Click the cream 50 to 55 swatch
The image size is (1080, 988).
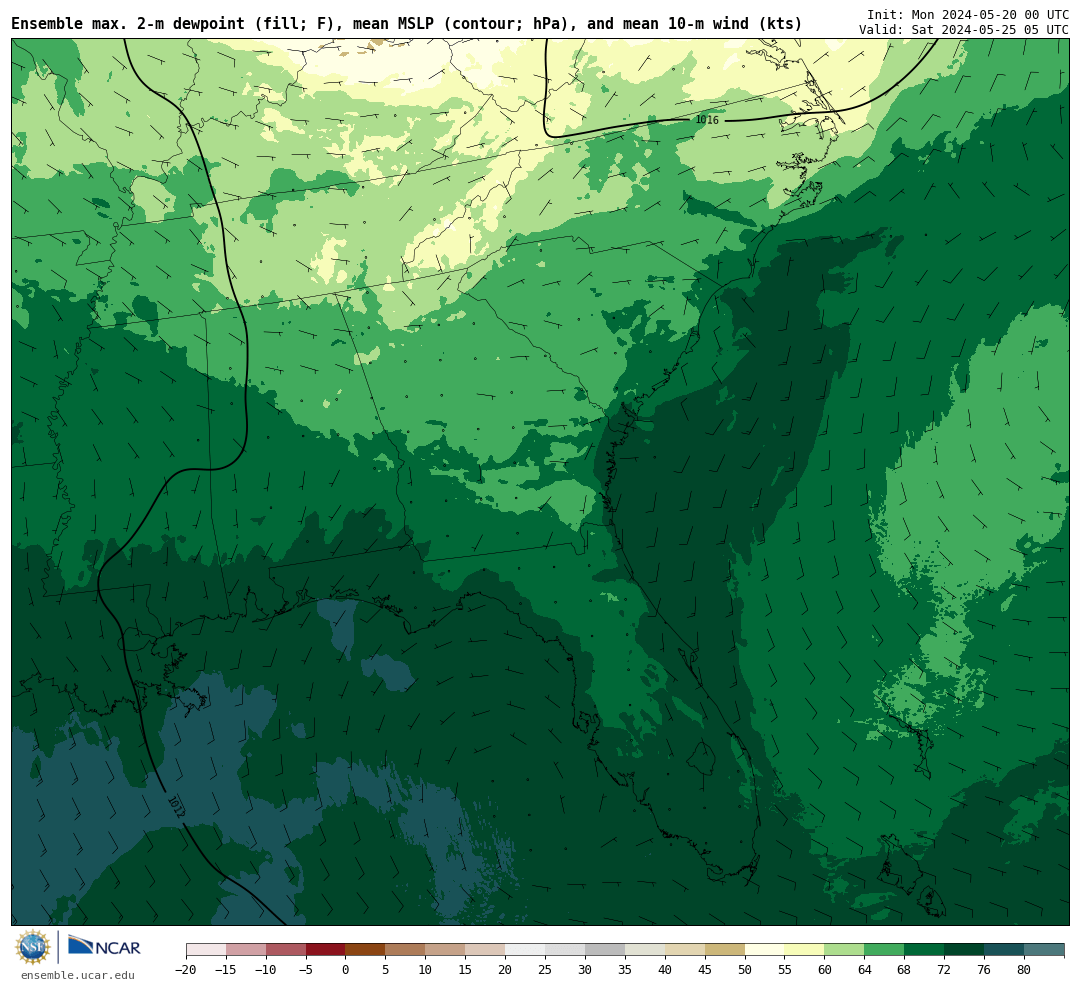pyautogui.click(x=765, y=950)
